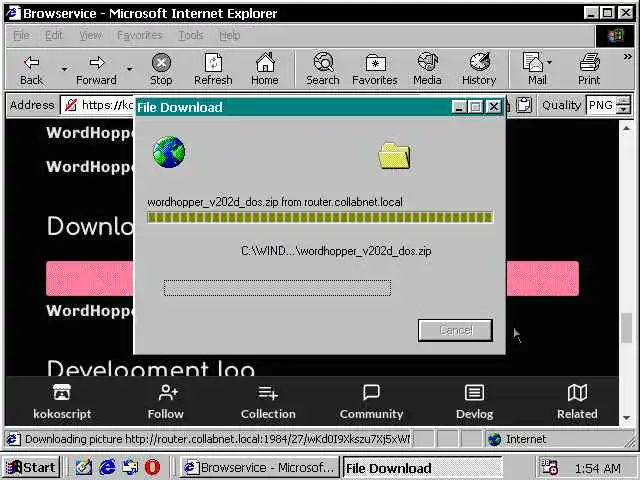Click into the Address URL field
The height and width of the screenshot is (480, 640).
(x=98, y=105)
